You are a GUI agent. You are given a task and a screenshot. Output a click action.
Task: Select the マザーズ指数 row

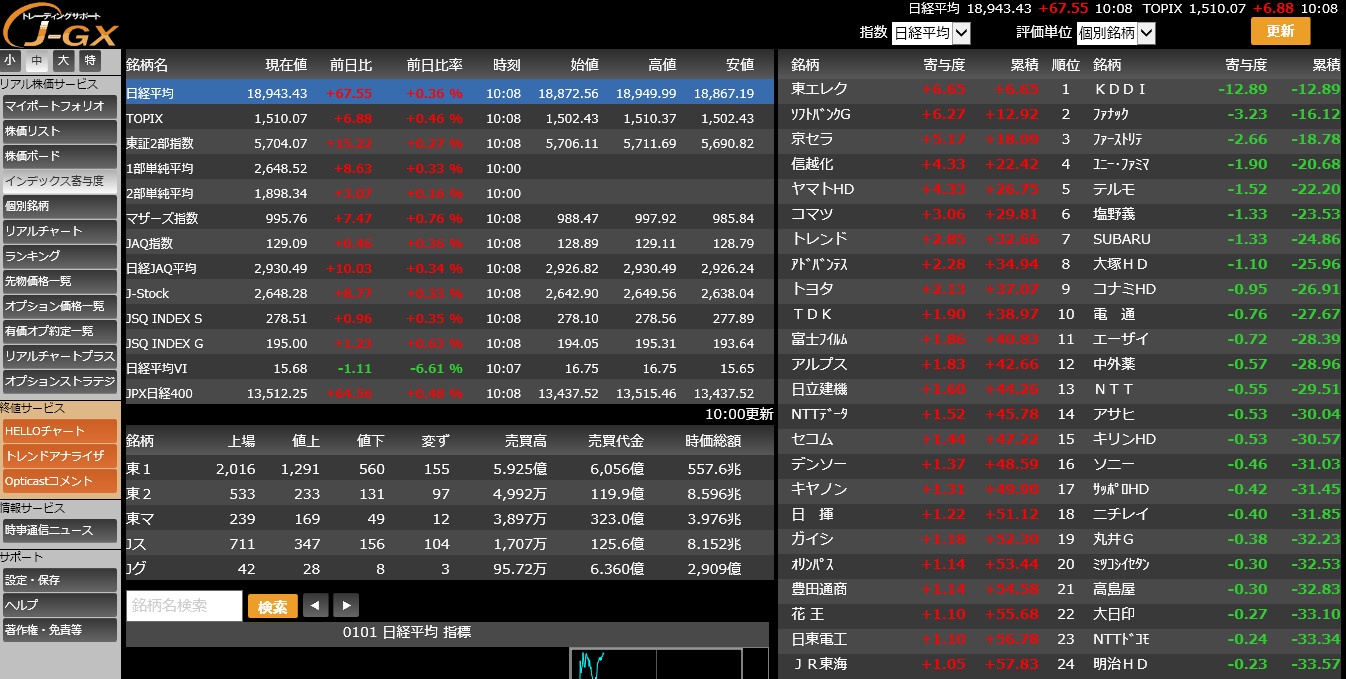(x=449, y=218)
